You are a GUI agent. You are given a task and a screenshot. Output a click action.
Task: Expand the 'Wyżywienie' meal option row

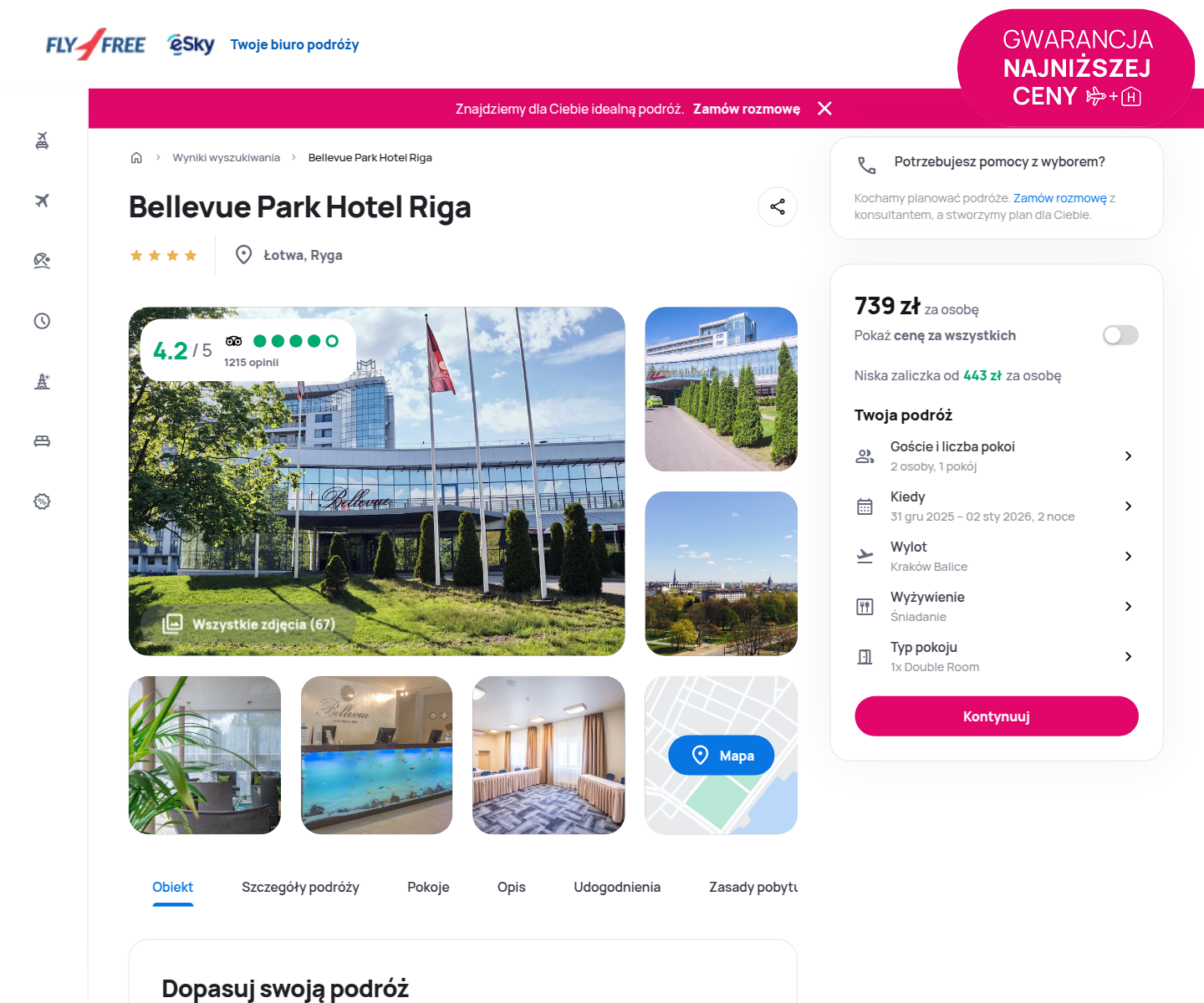point(995,607)
